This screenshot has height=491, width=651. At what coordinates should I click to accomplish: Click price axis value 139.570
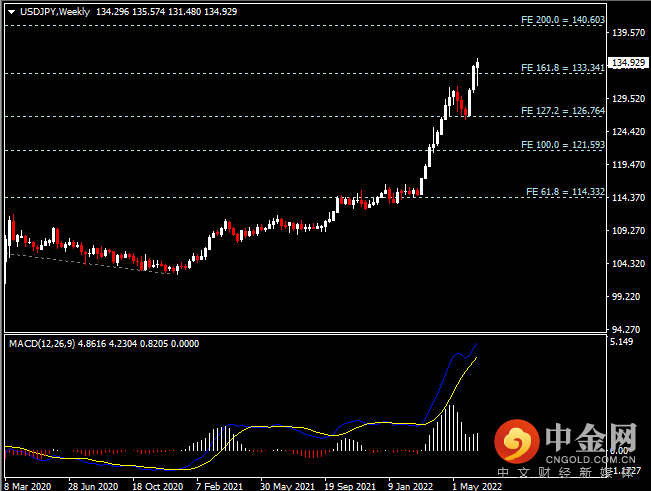tap(629, 33)
